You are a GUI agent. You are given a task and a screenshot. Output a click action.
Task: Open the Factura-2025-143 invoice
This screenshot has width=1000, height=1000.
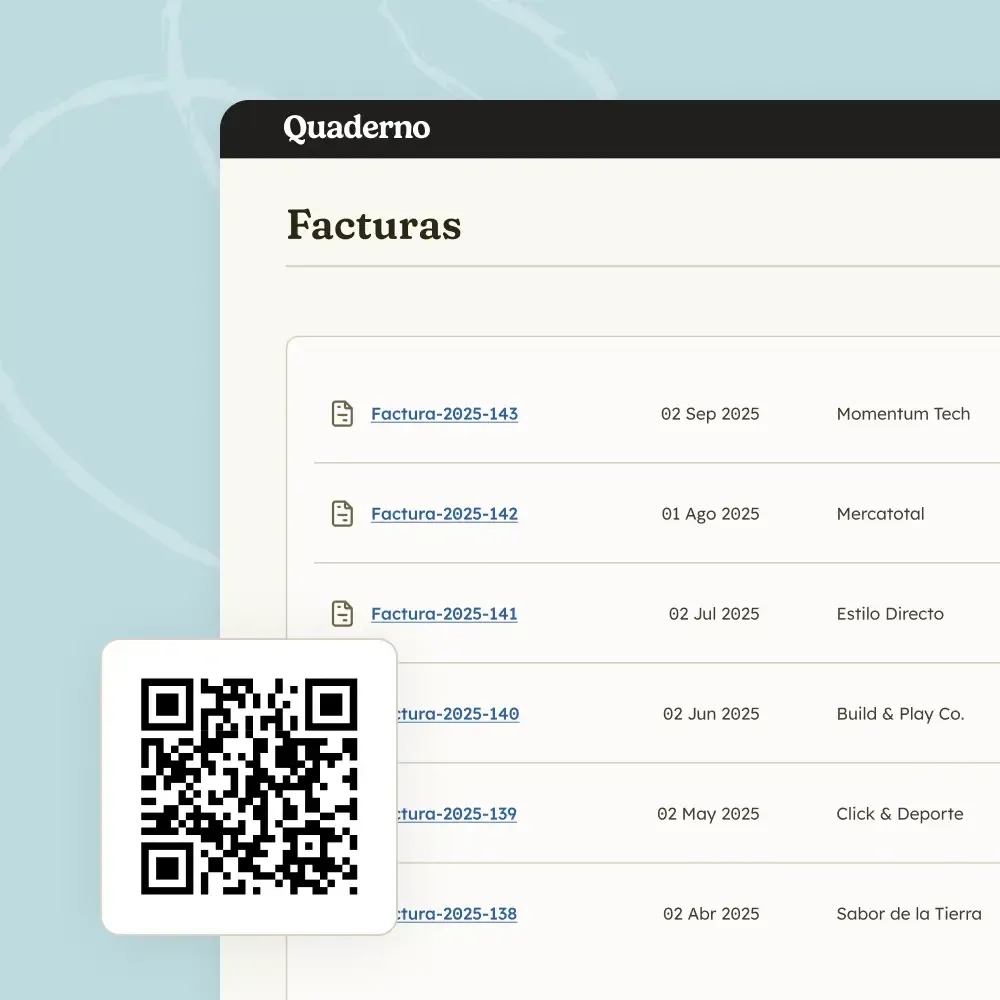[x=444, y=414]
